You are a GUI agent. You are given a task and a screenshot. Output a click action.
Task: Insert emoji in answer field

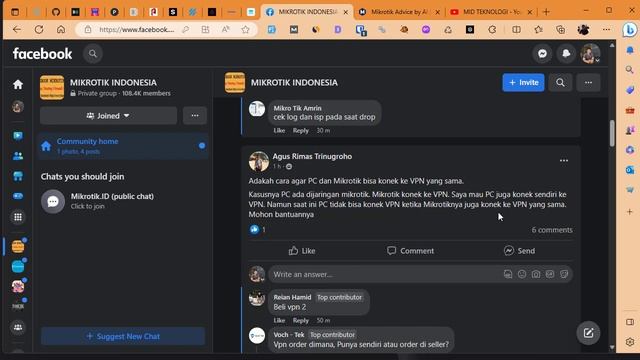(x=522, y=274)
